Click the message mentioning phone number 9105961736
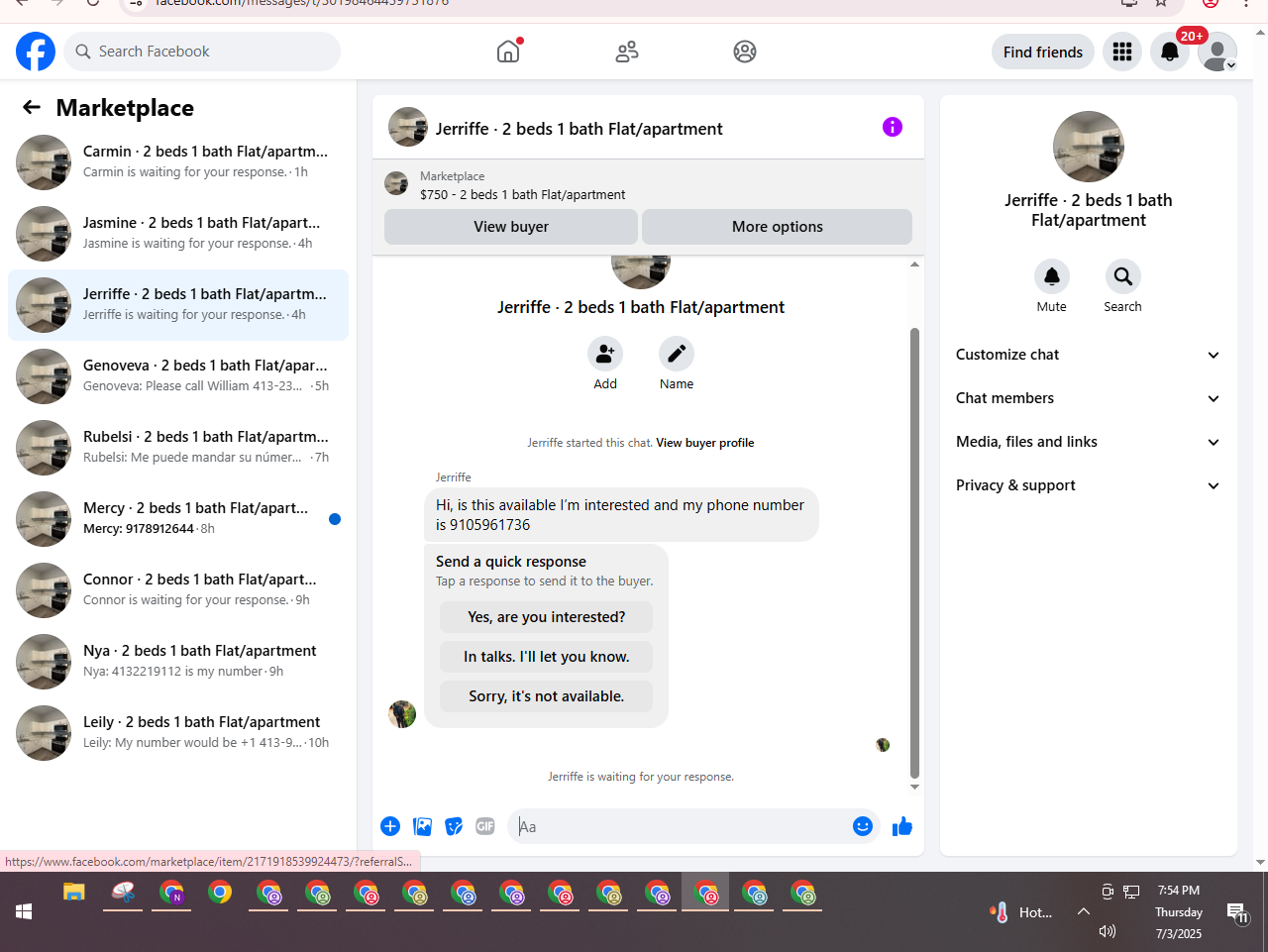 click(x=621, y=515)
